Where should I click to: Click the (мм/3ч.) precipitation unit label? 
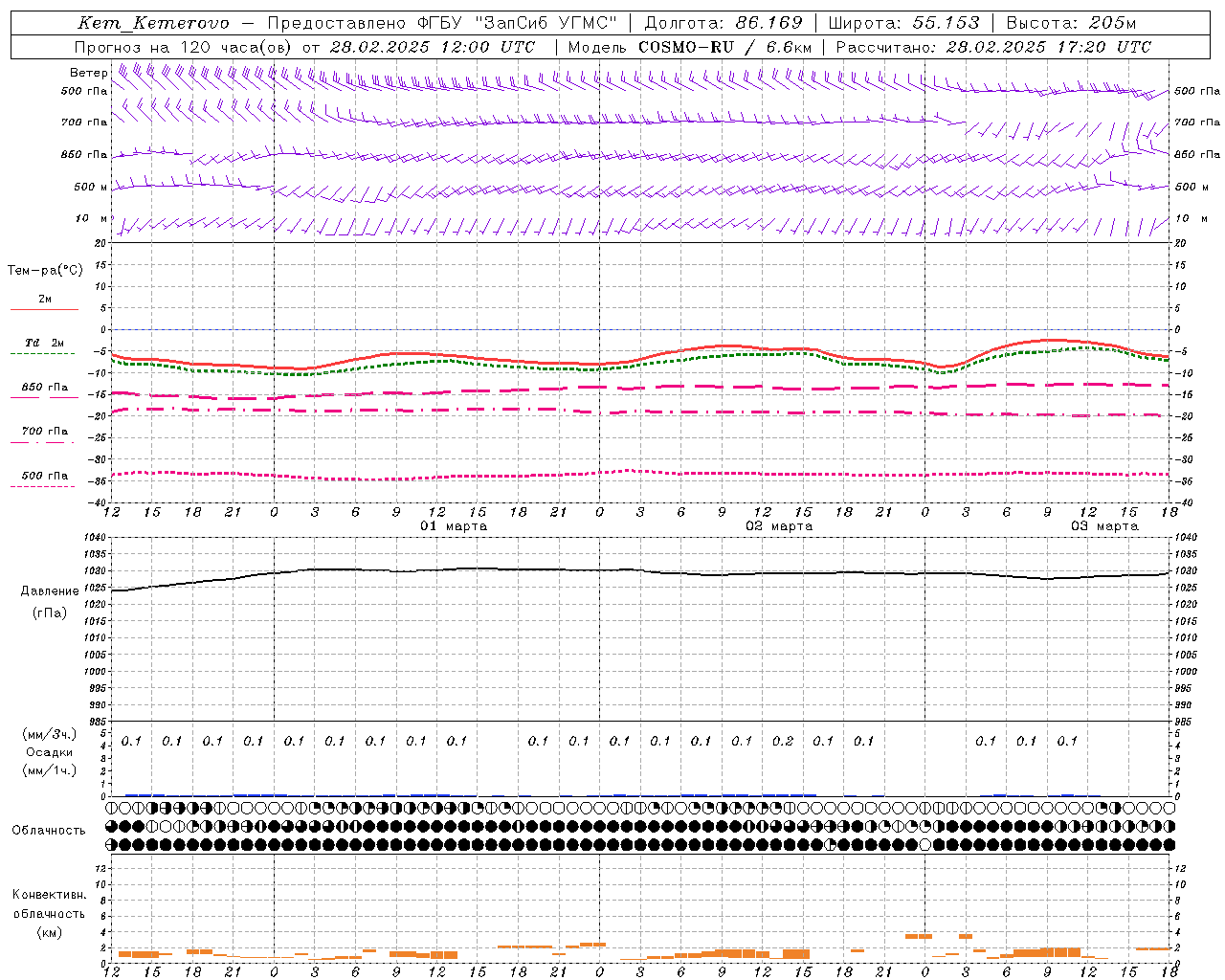click(50, 734)
